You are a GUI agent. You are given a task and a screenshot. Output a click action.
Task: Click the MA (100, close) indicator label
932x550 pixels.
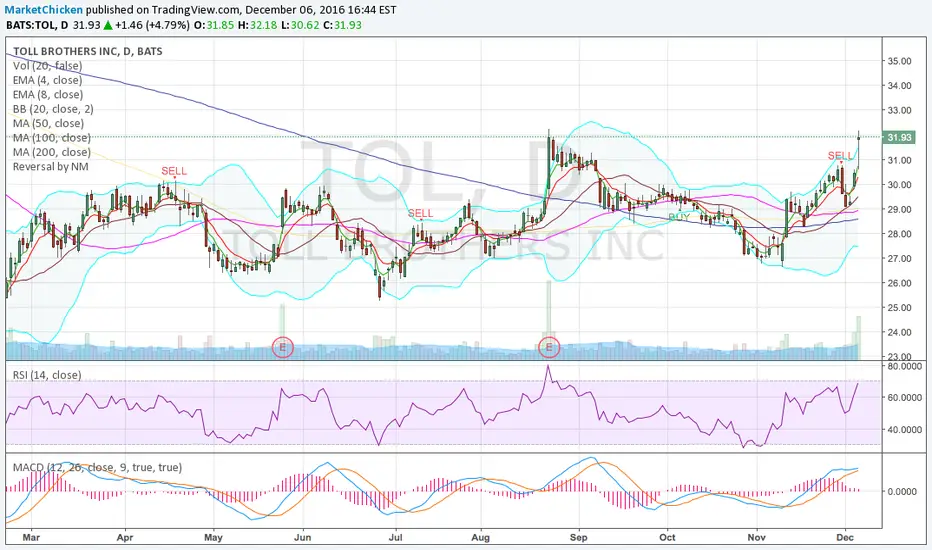(x=52, y=137)
